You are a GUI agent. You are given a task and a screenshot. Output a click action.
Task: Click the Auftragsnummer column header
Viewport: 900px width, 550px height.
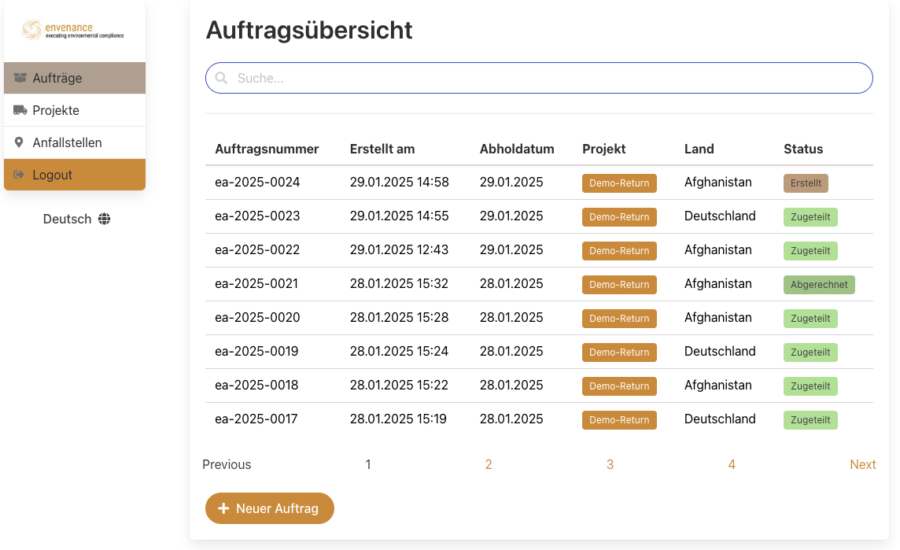(x=267, y=149)
